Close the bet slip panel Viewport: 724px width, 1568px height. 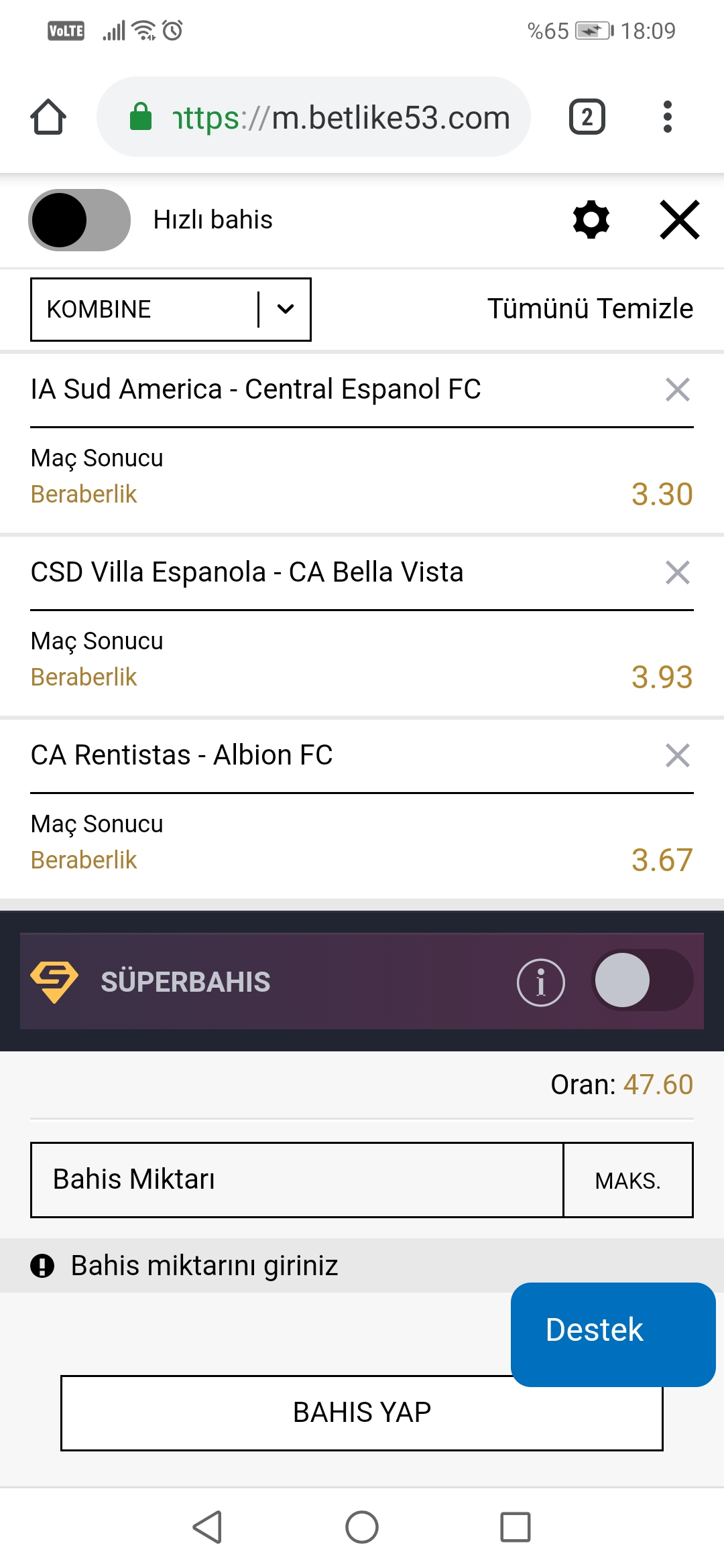pos(679,220)
